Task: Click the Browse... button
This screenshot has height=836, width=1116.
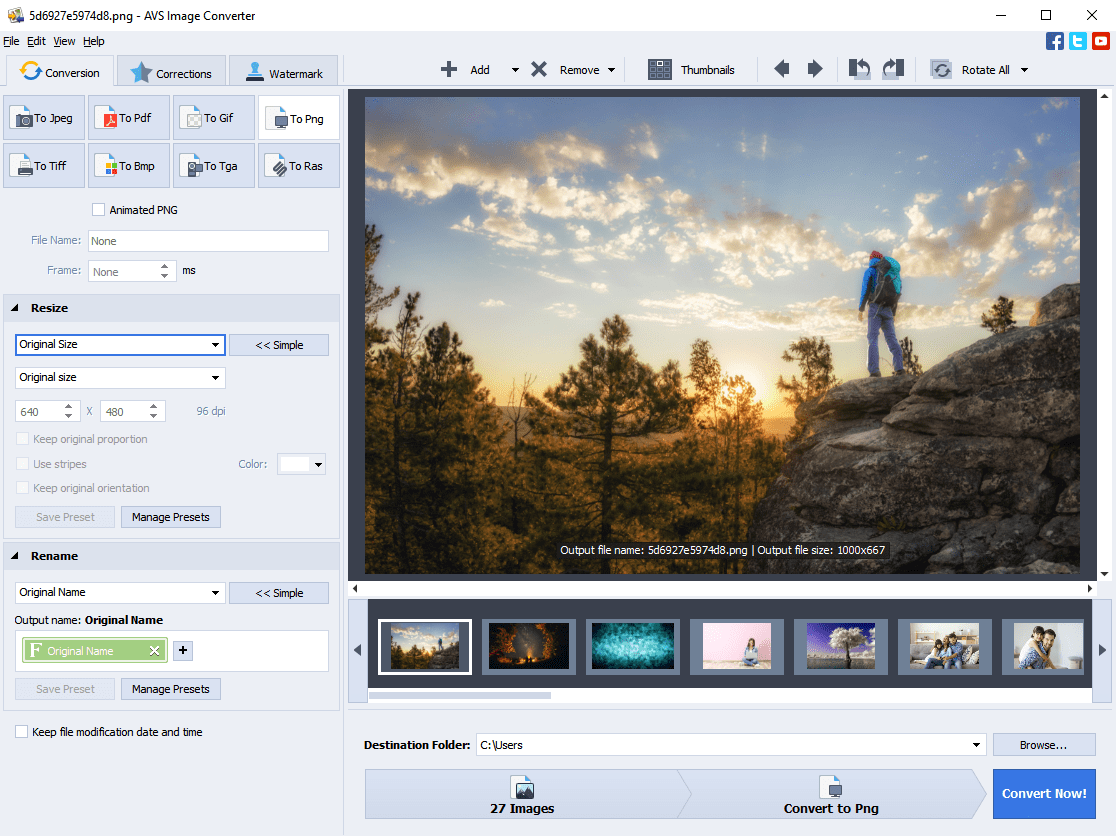Action: click(1043, 745)
